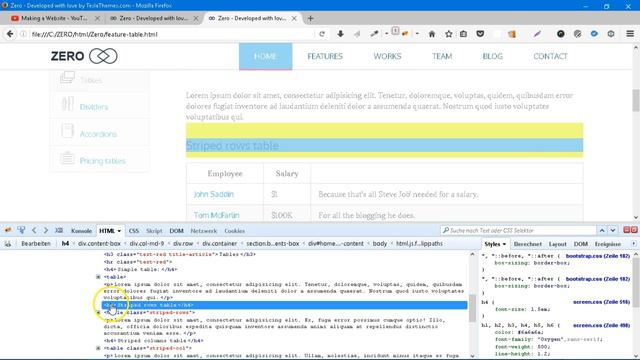Save page to Pocket
Viewport: 640px width, 360px height.
[x=480, y=34]
